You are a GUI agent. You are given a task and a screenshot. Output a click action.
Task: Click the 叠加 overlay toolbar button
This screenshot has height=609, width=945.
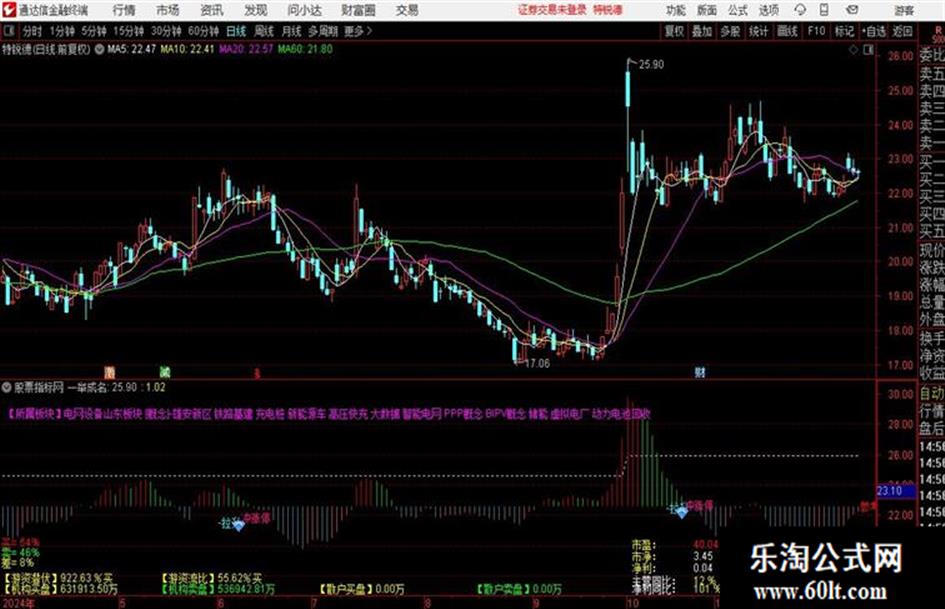click(702, 31)
